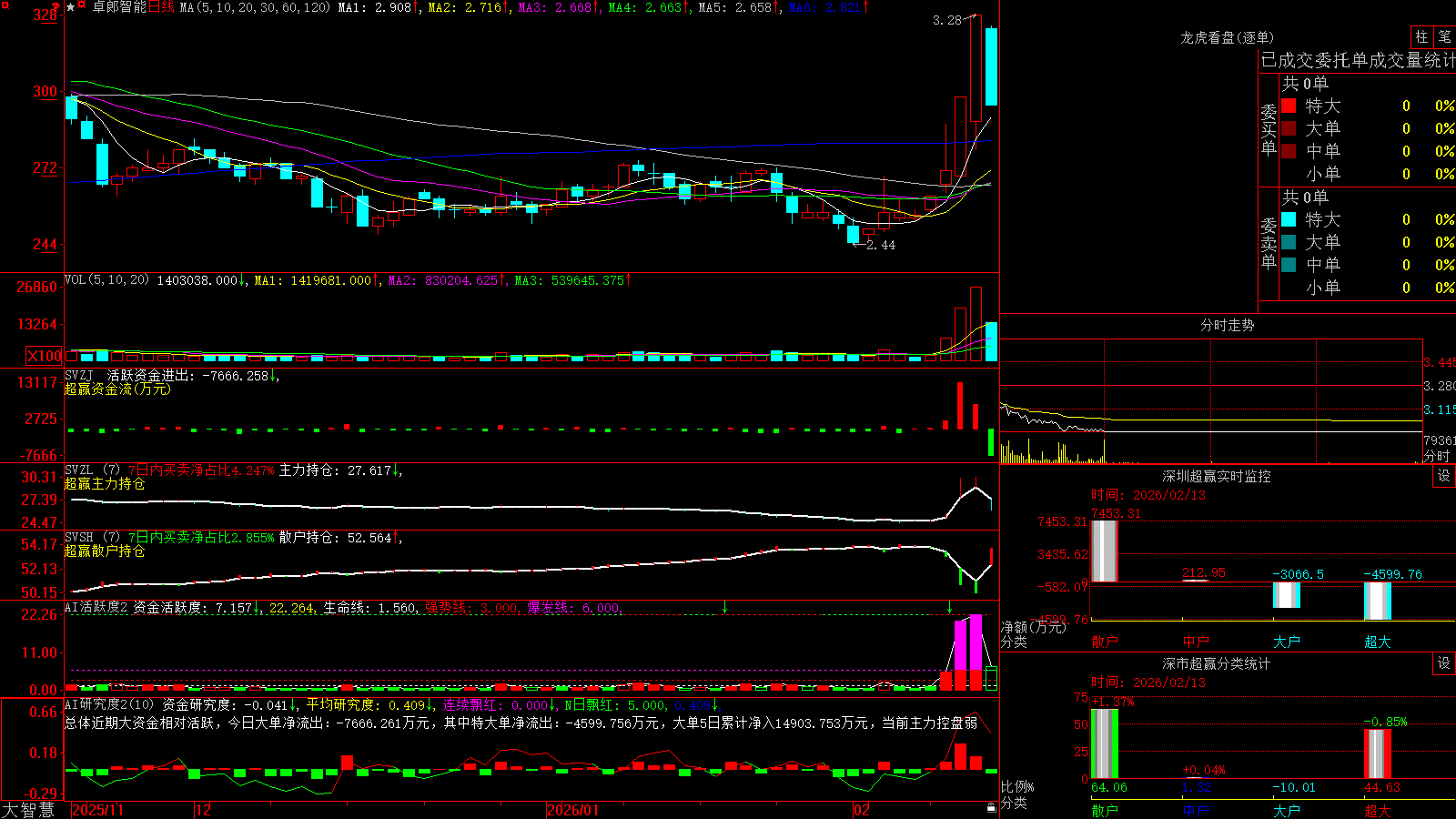Toggle the 笔 display mode button
This screenshot has width=1456, height=819.
click(1444, 37)
